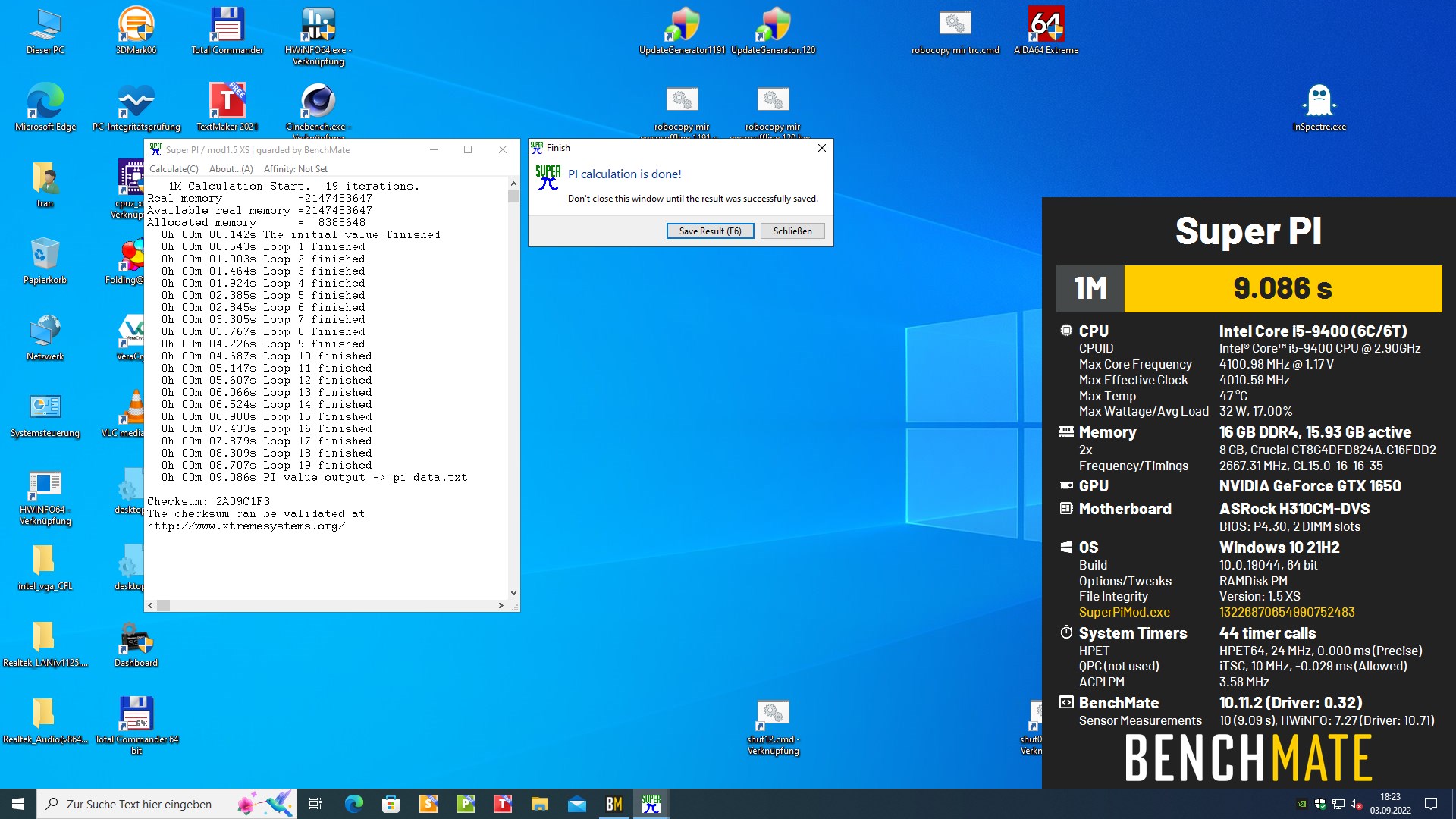
Task: Click the NVIDIA GeForce GTX 1650 text
Action: tap(1310, 486)
